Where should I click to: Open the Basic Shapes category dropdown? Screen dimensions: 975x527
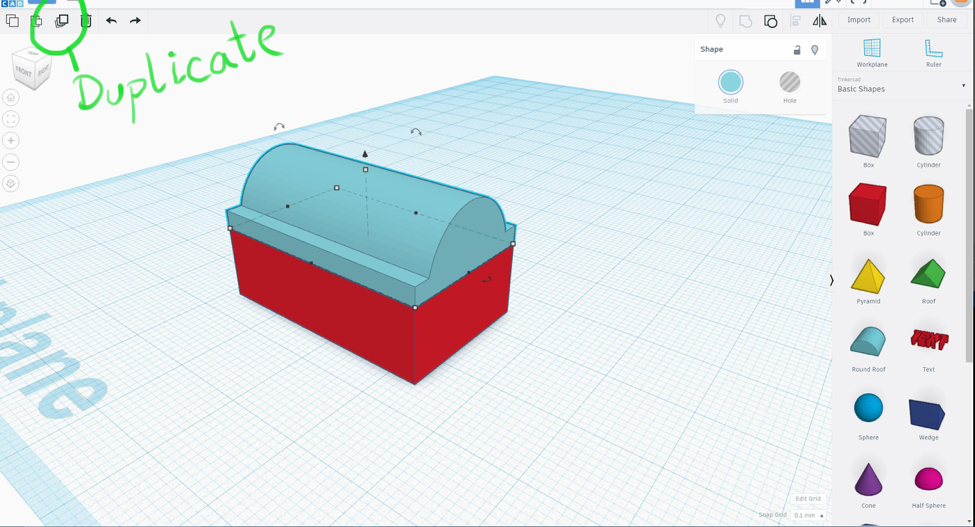click(901, 86)
